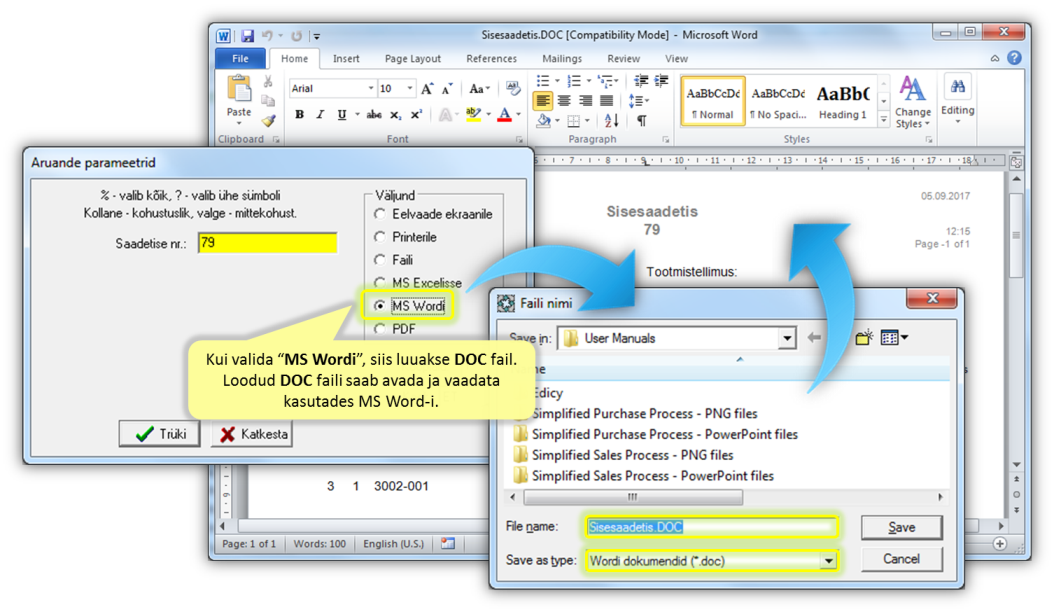The image size is (1054, 612).
Task: Go back using arrow icon in Faili nimi dialog
Action: [814, 338]
